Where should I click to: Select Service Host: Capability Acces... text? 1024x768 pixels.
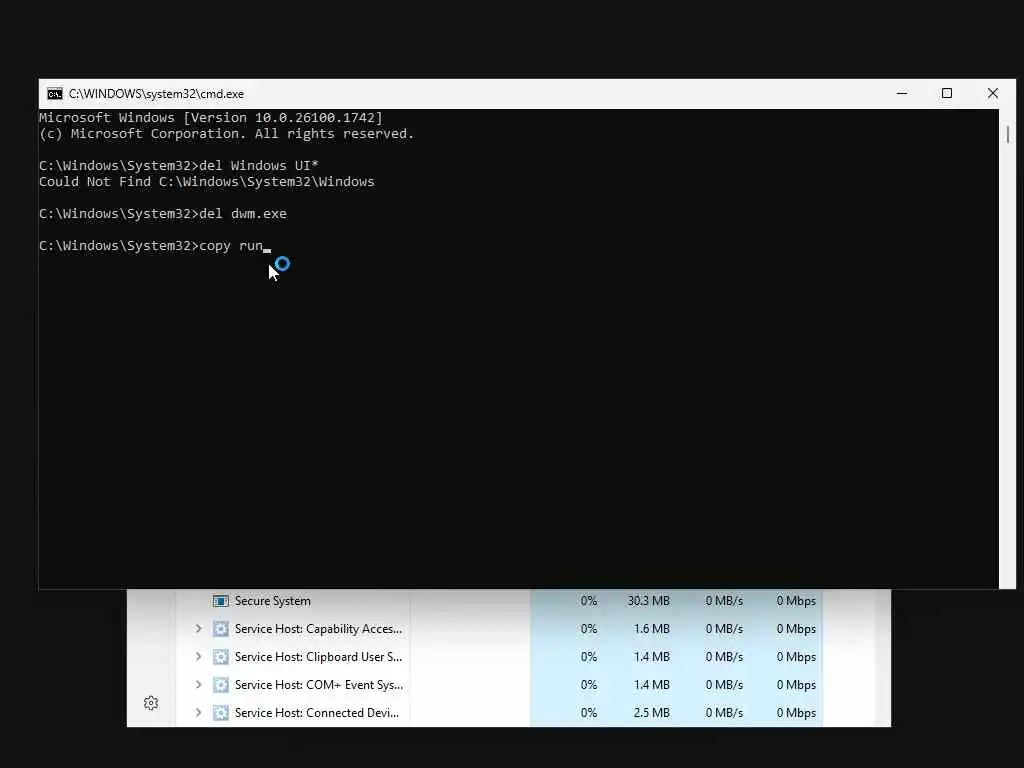[318, 629]
